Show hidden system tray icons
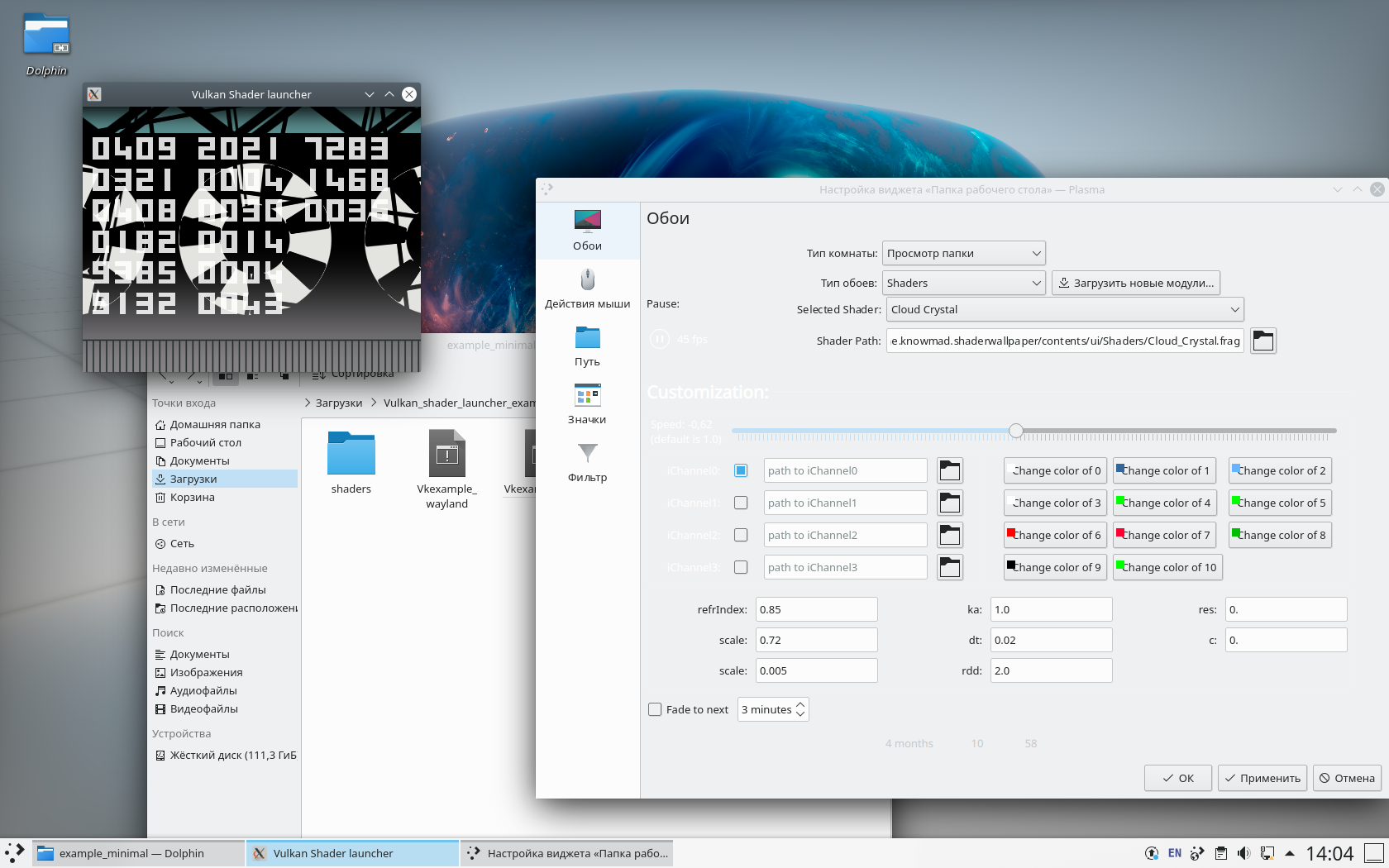 1289,853
